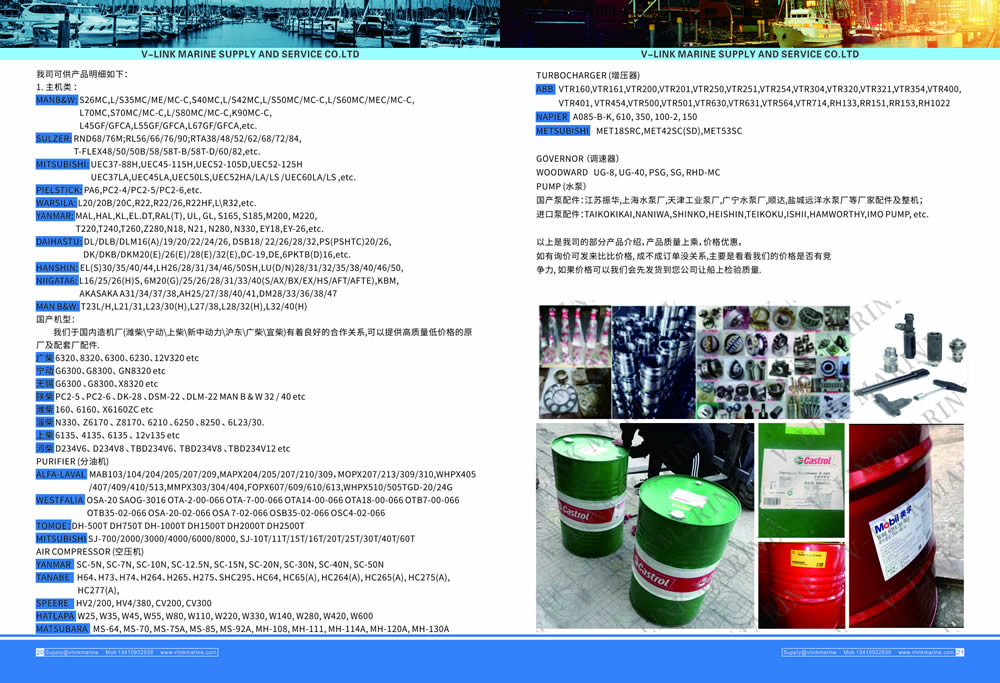Image resolution: width=1000 pixels, height=683 pixels.
Task: Click the highlighted MANB&W engine label
Action: [57, 100]
